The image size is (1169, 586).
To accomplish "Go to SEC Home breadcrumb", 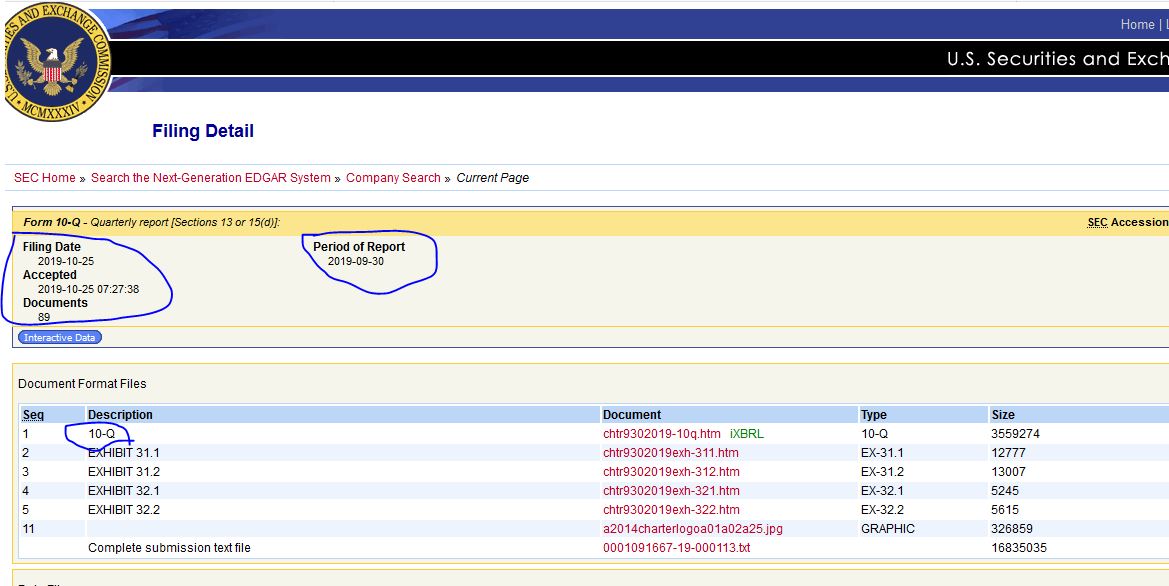I will (x=44, y=178).
